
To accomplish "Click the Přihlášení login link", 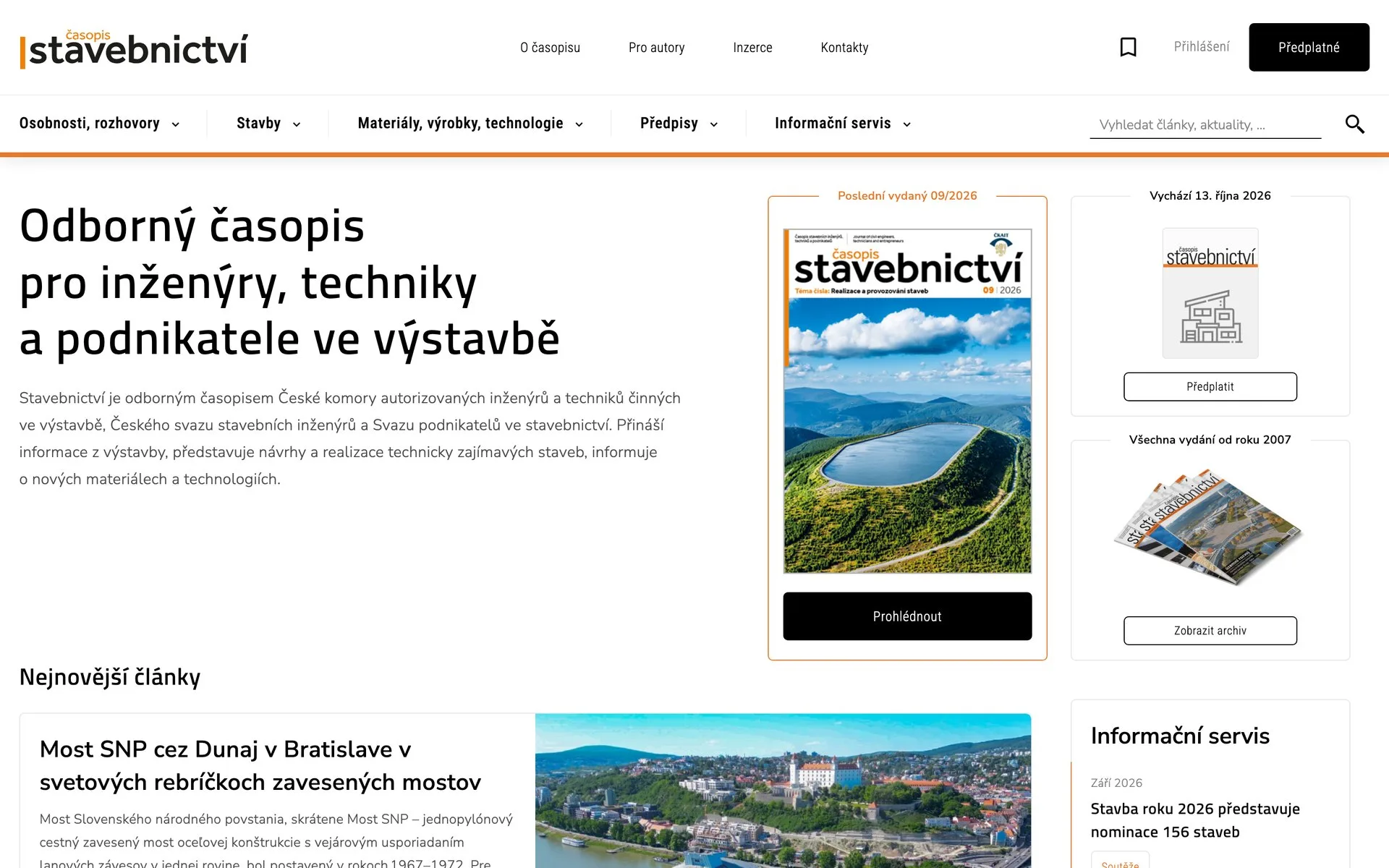I will pyautogui.click(x=1202, y=47).
